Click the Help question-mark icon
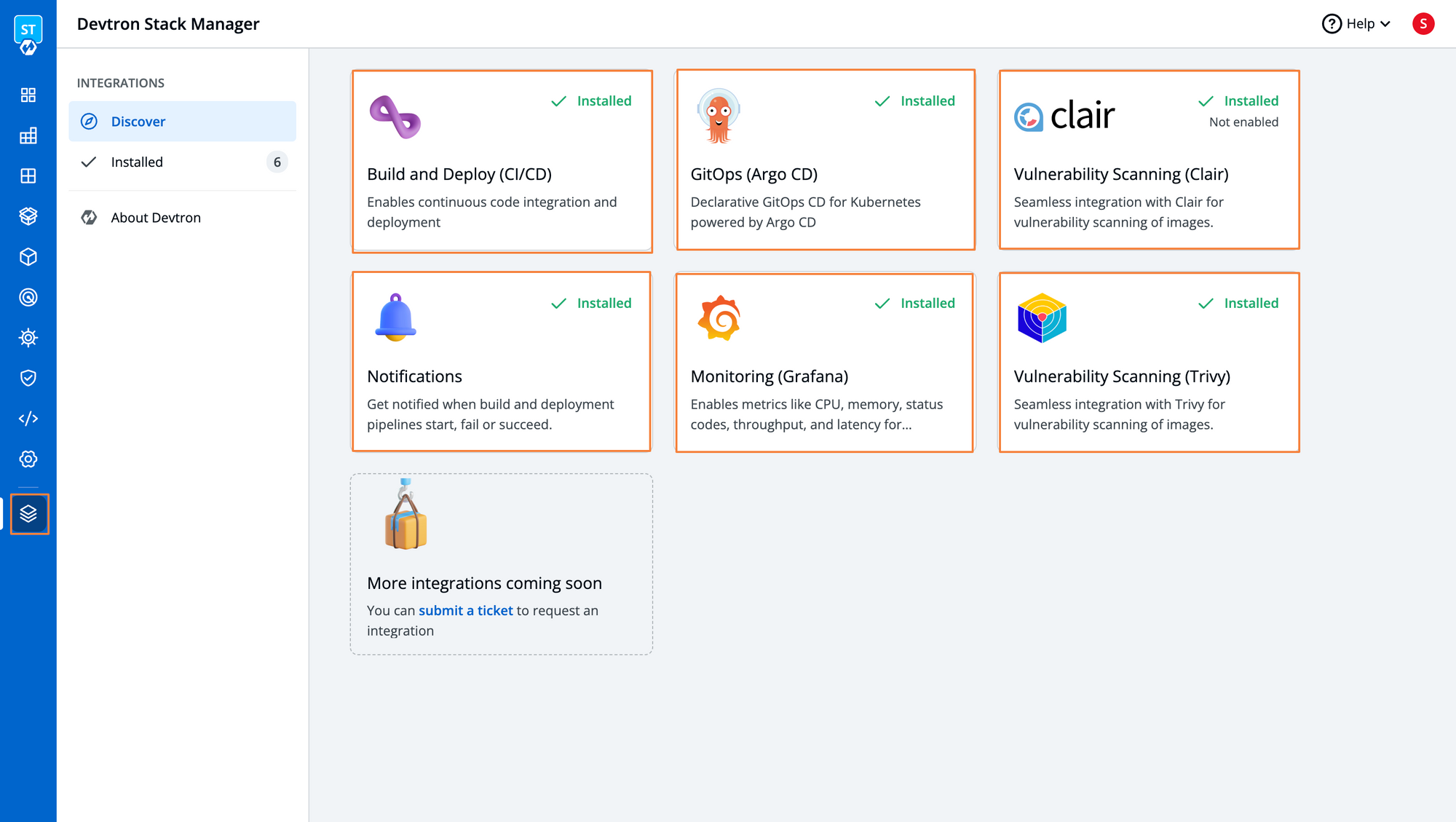The image size is (1456, 822). click(1332, 24)
